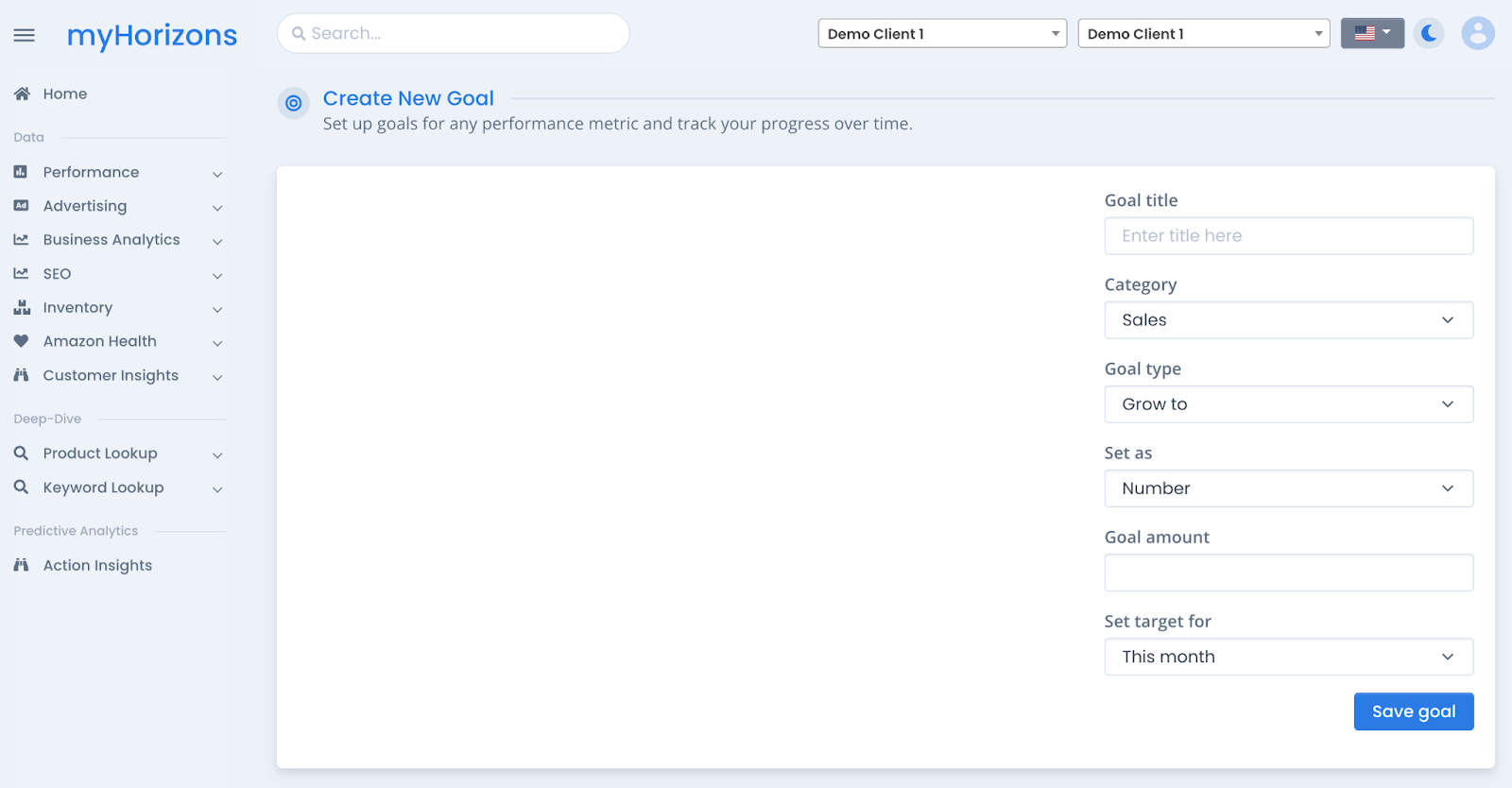Expand the Business Analytics chevron
The image size is (1512, 788).
pos(217,242)
